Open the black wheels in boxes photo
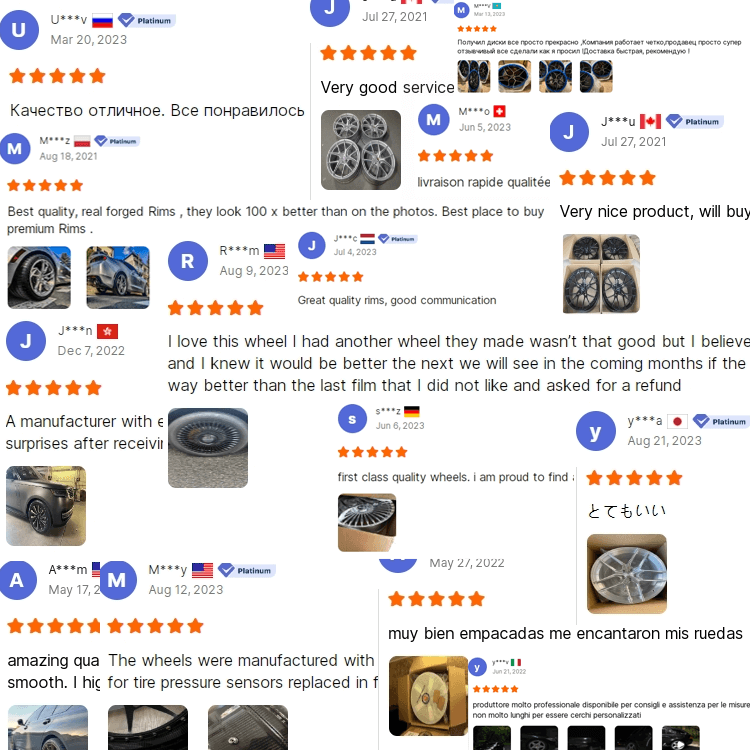The width and height of the screenshot is (750, 750). (x=601, y=274)
